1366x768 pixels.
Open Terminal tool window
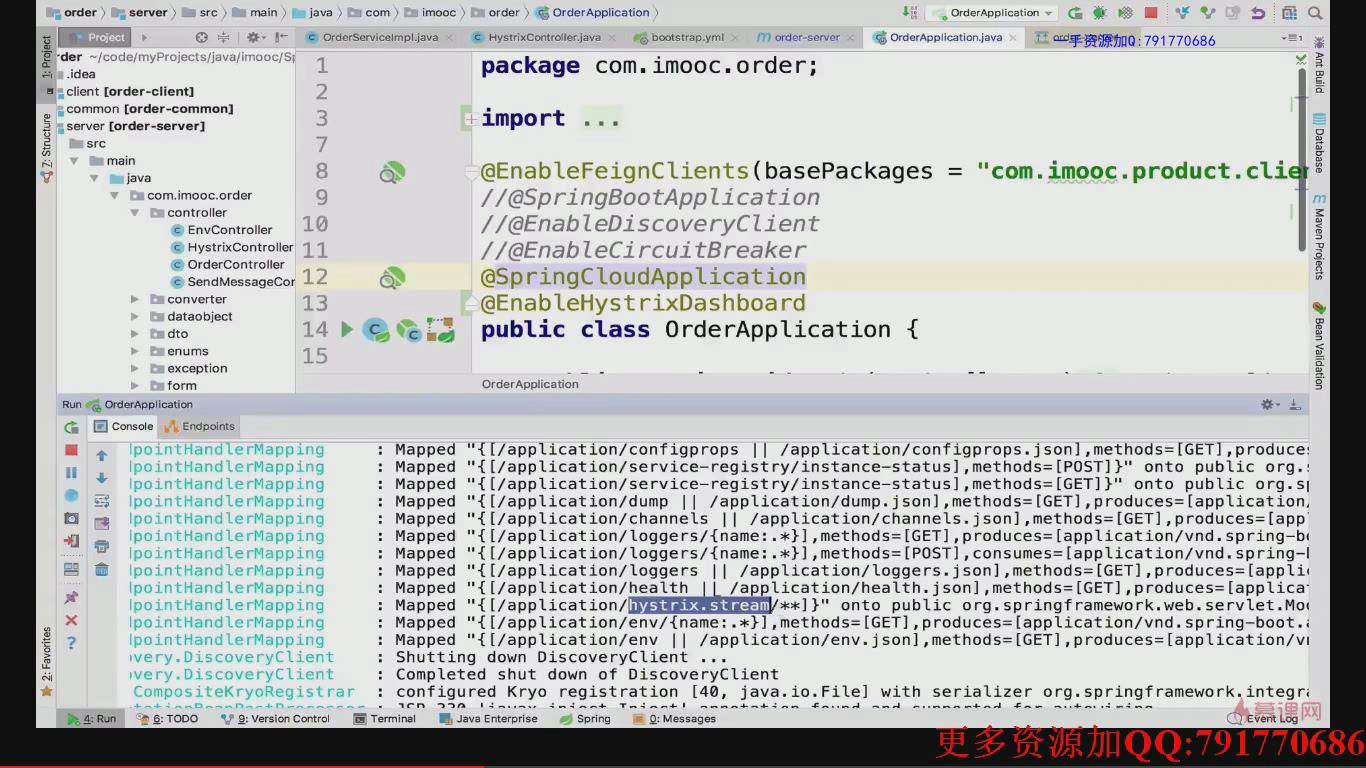[x=384, y=718]
